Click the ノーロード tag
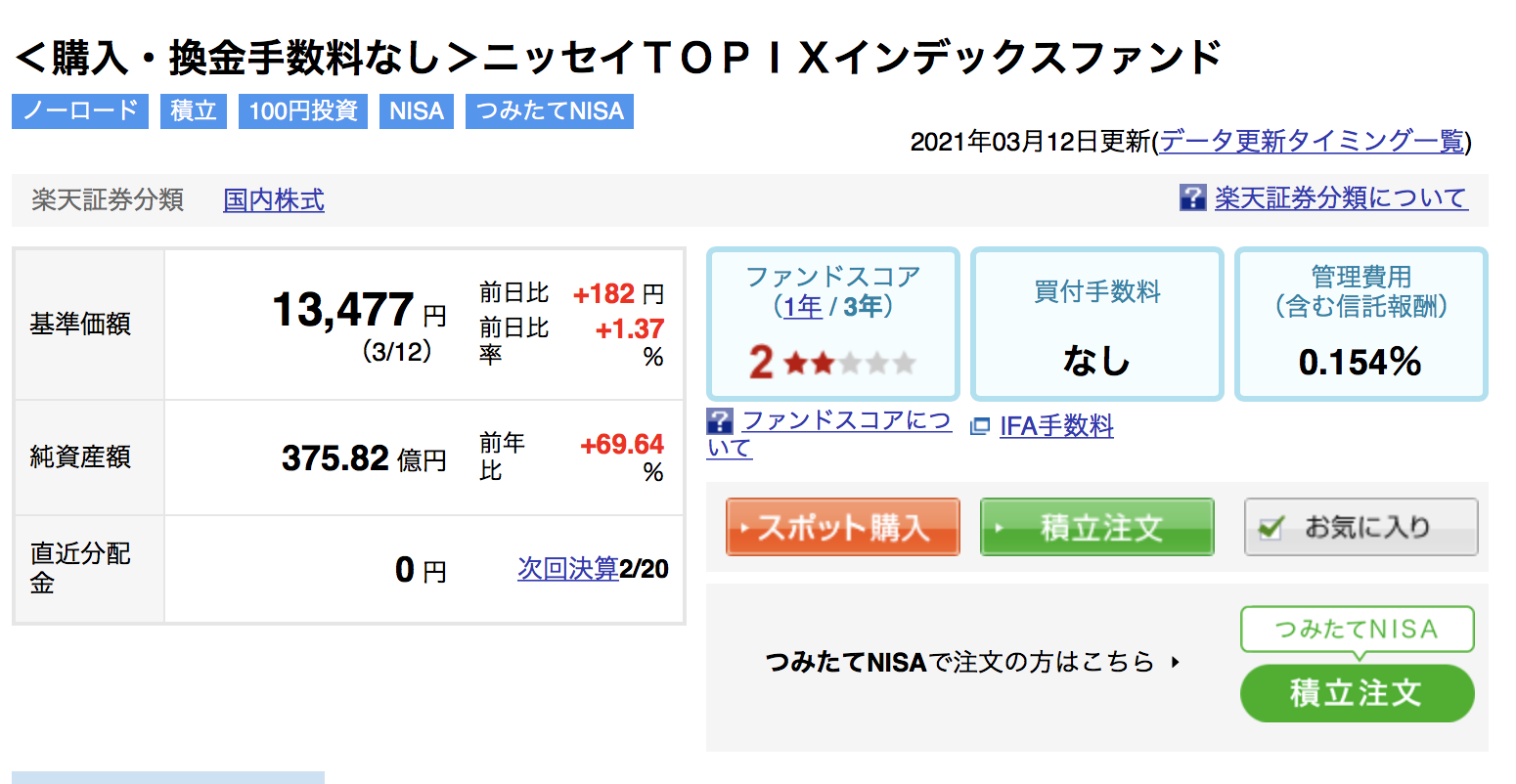 [x=80, y=110]
